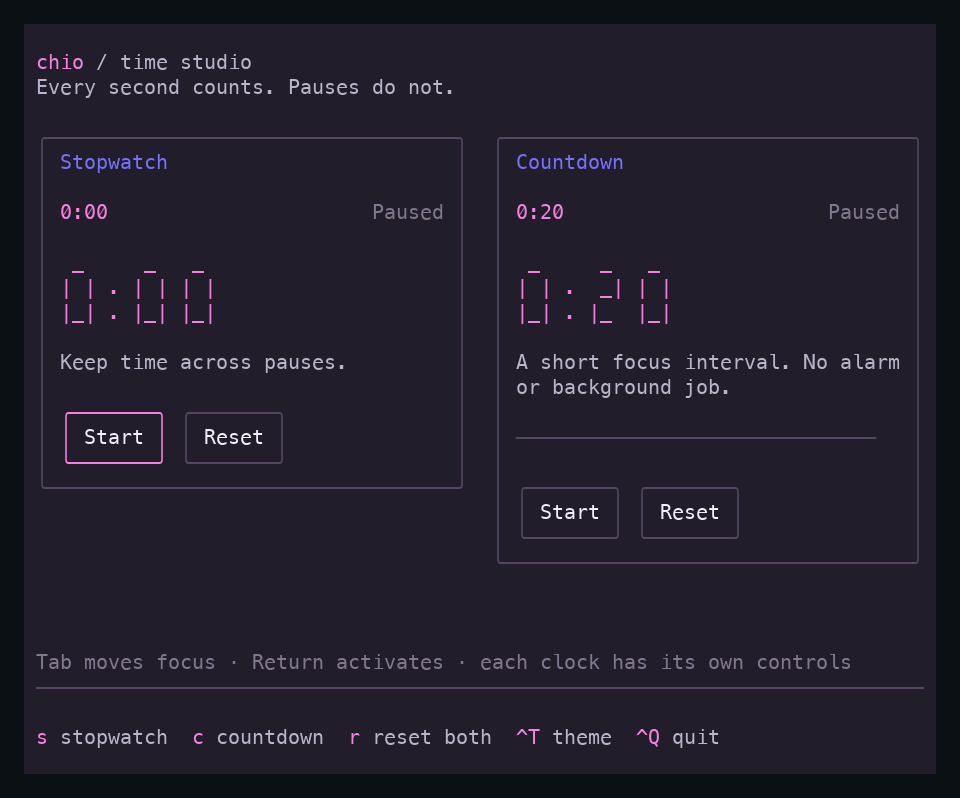Start the Stopwatch timer
This screenshot has height=798, width=960.
pos(114,438)
